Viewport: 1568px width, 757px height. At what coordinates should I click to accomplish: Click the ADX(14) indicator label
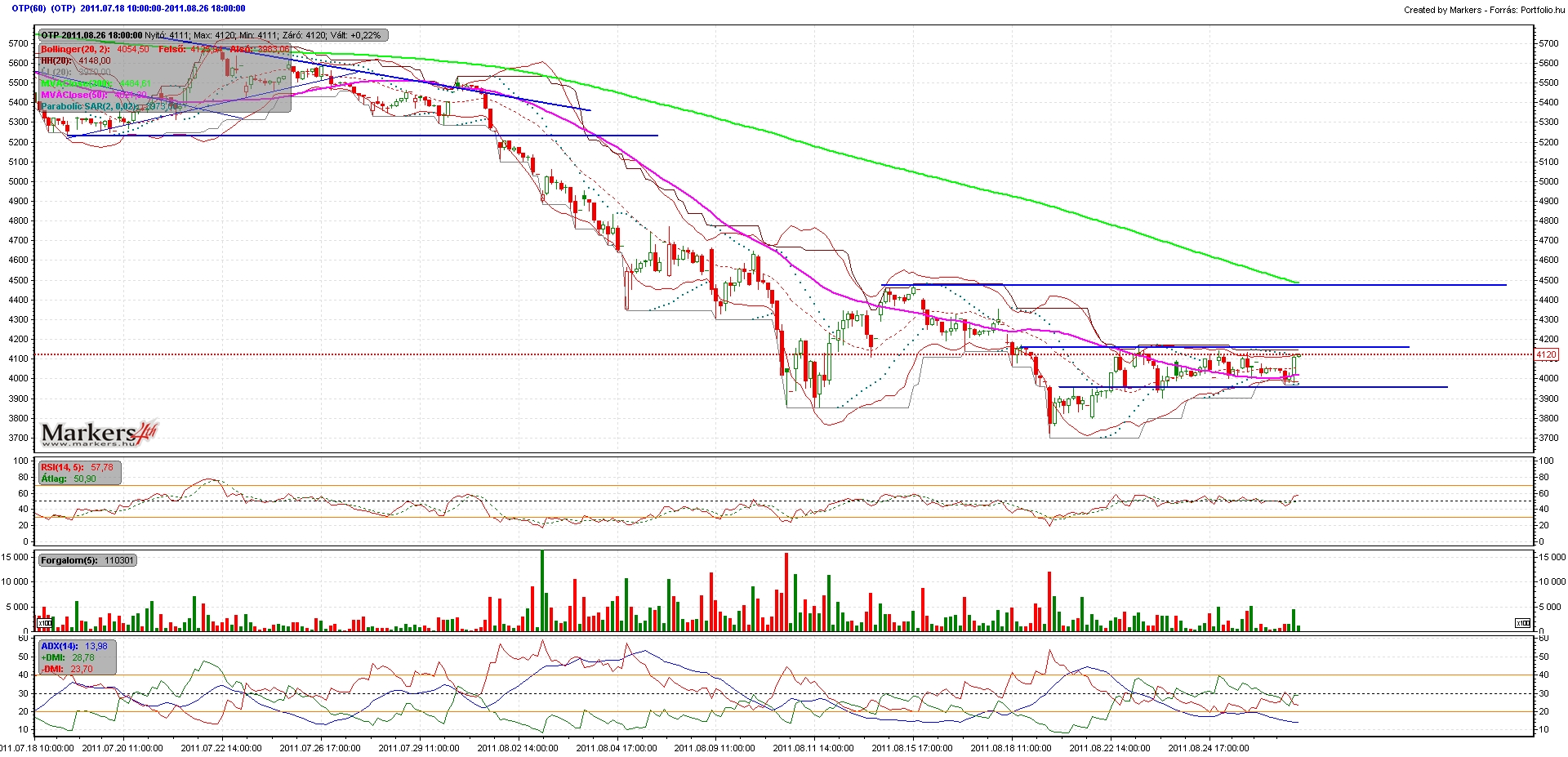point(74,646)
